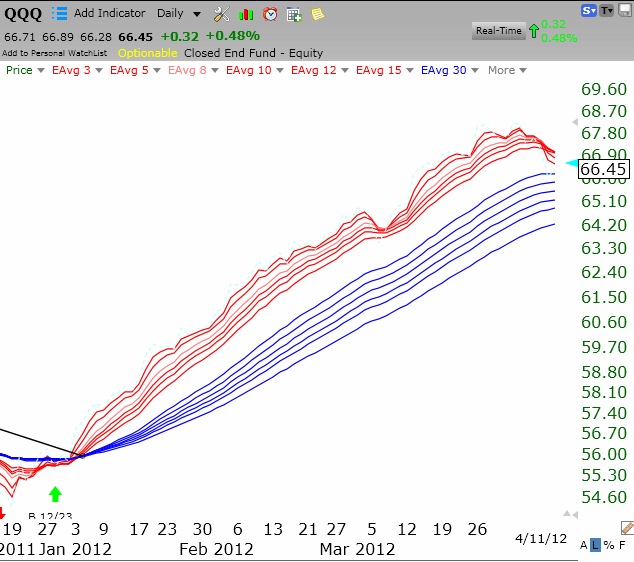
Task: Select logarithmic scale L
Action: (595, 545)
